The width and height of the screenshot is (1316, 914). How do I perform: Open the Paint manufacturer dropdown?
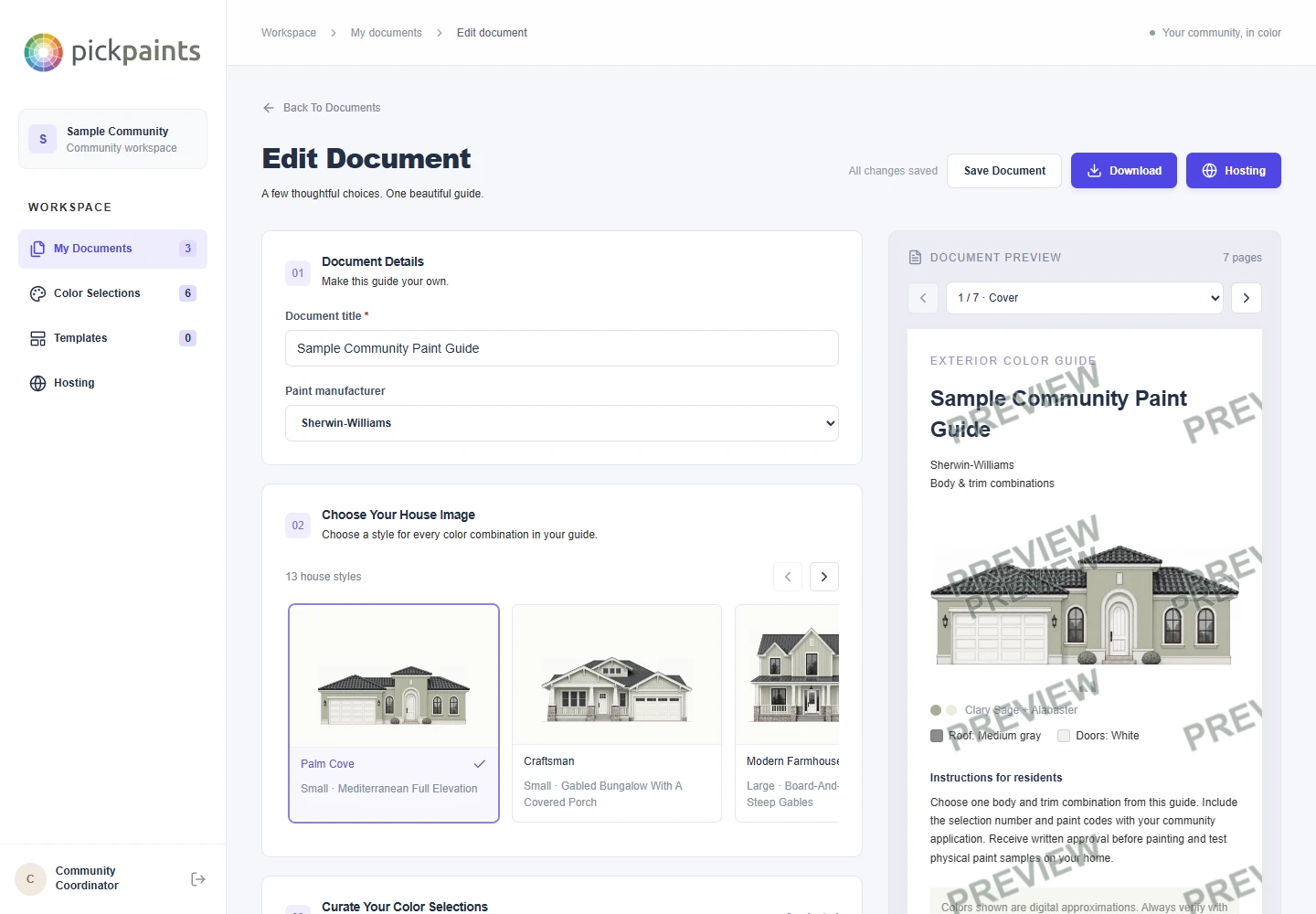[x=562, y=423]
